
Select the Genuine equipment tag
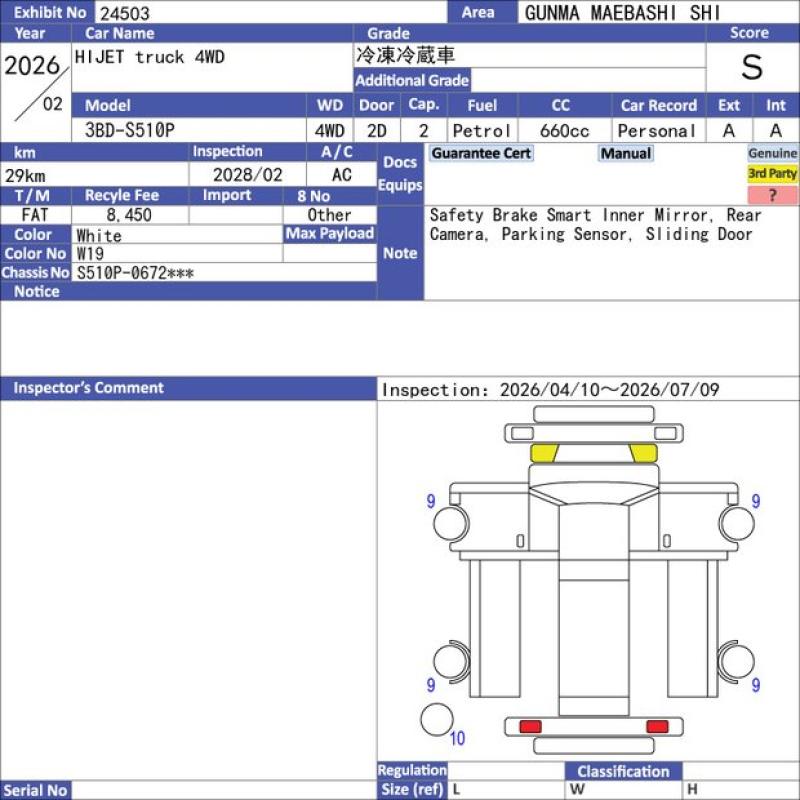coord(772,153)
